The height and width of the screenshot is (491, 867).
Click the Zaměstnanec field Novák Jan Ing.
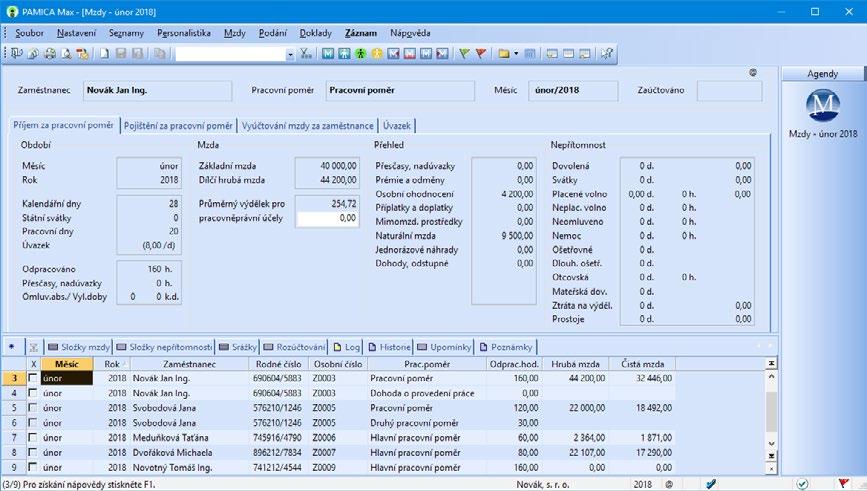pos(158,90)
